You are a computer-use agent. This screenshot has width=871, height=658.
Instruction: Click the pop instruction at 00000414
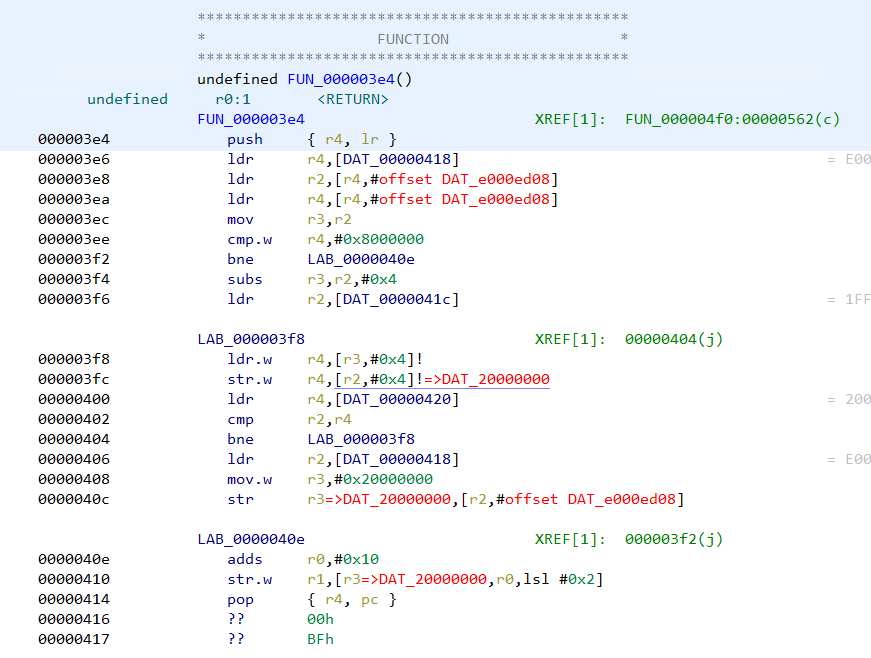240,599
